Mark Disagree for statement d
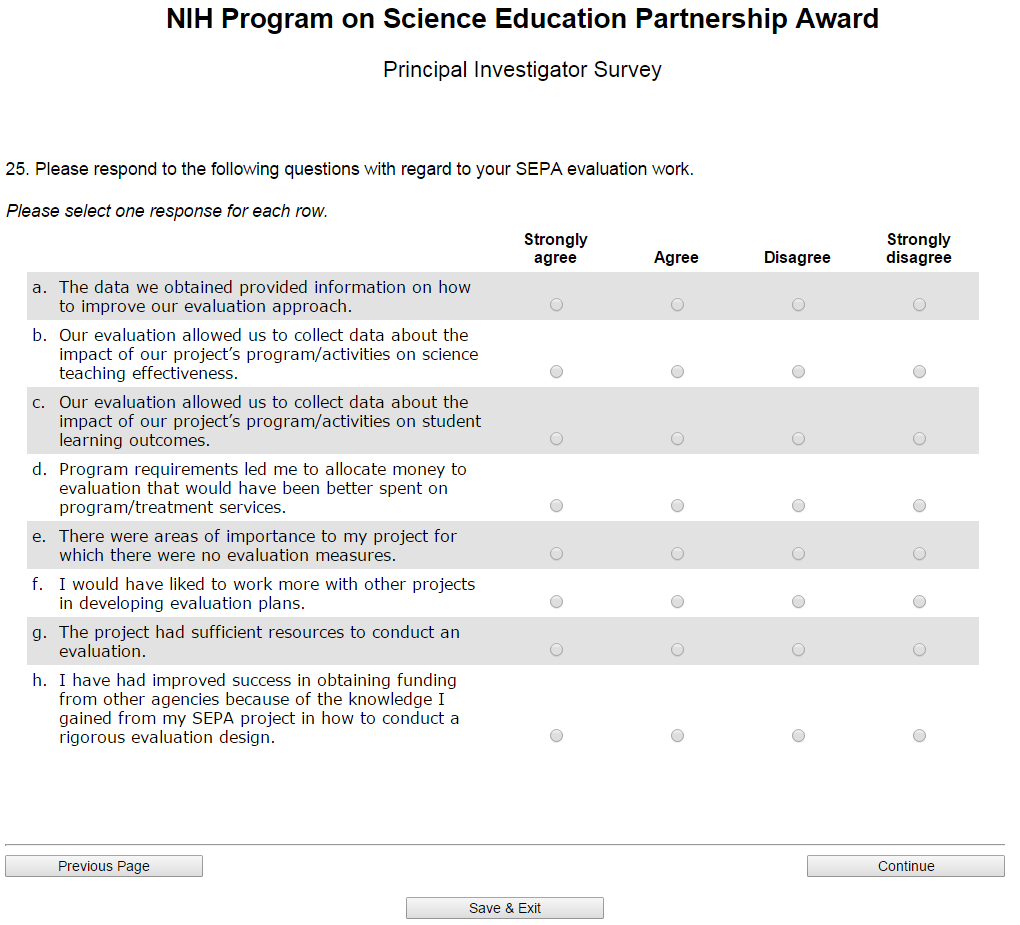Image resolution: width=1020 pixels, height=925 pixels. [798, 506]
